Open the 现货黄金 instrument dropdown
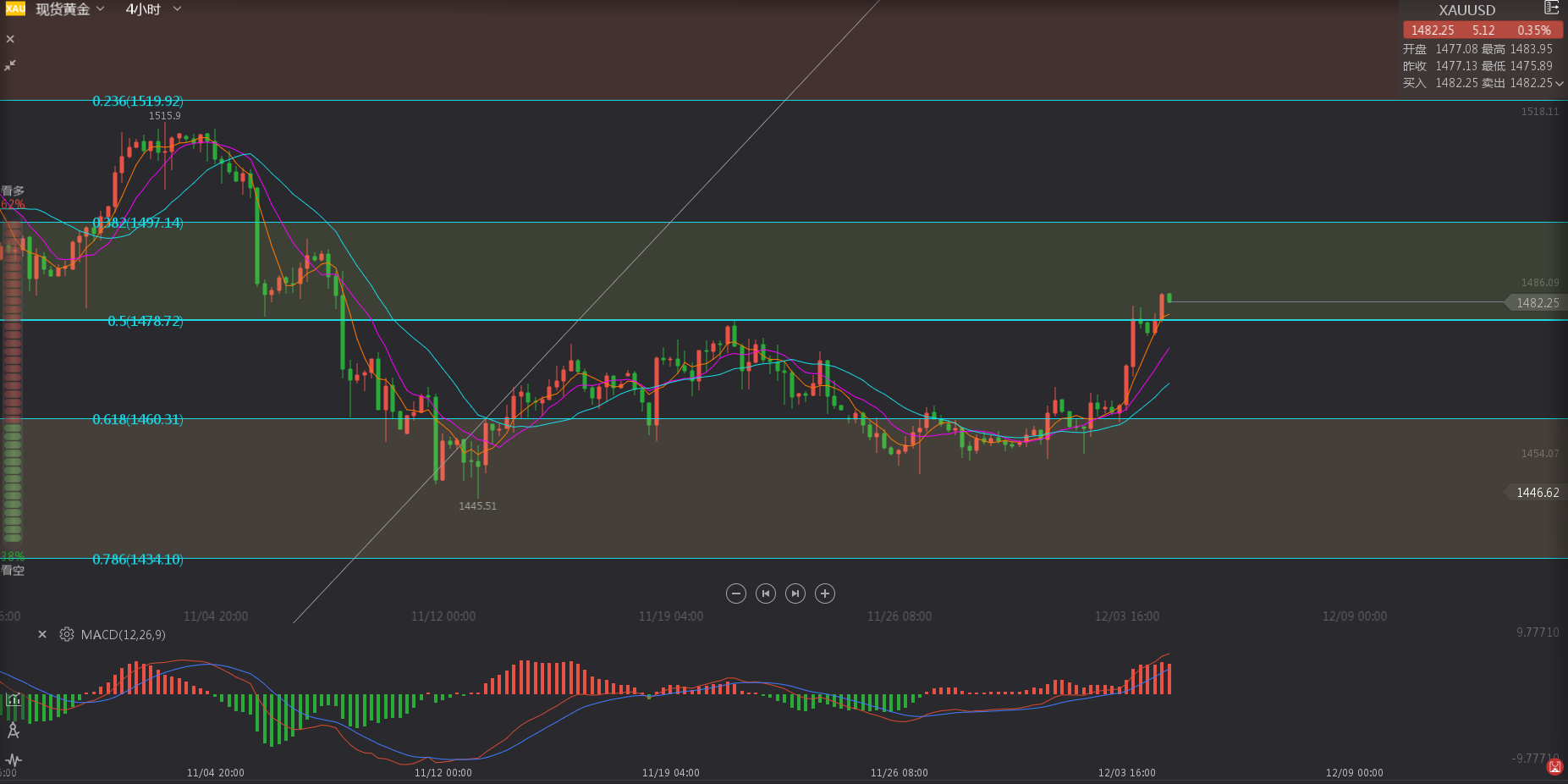This screenshot has width=1568, height=784. coord(70,9)
